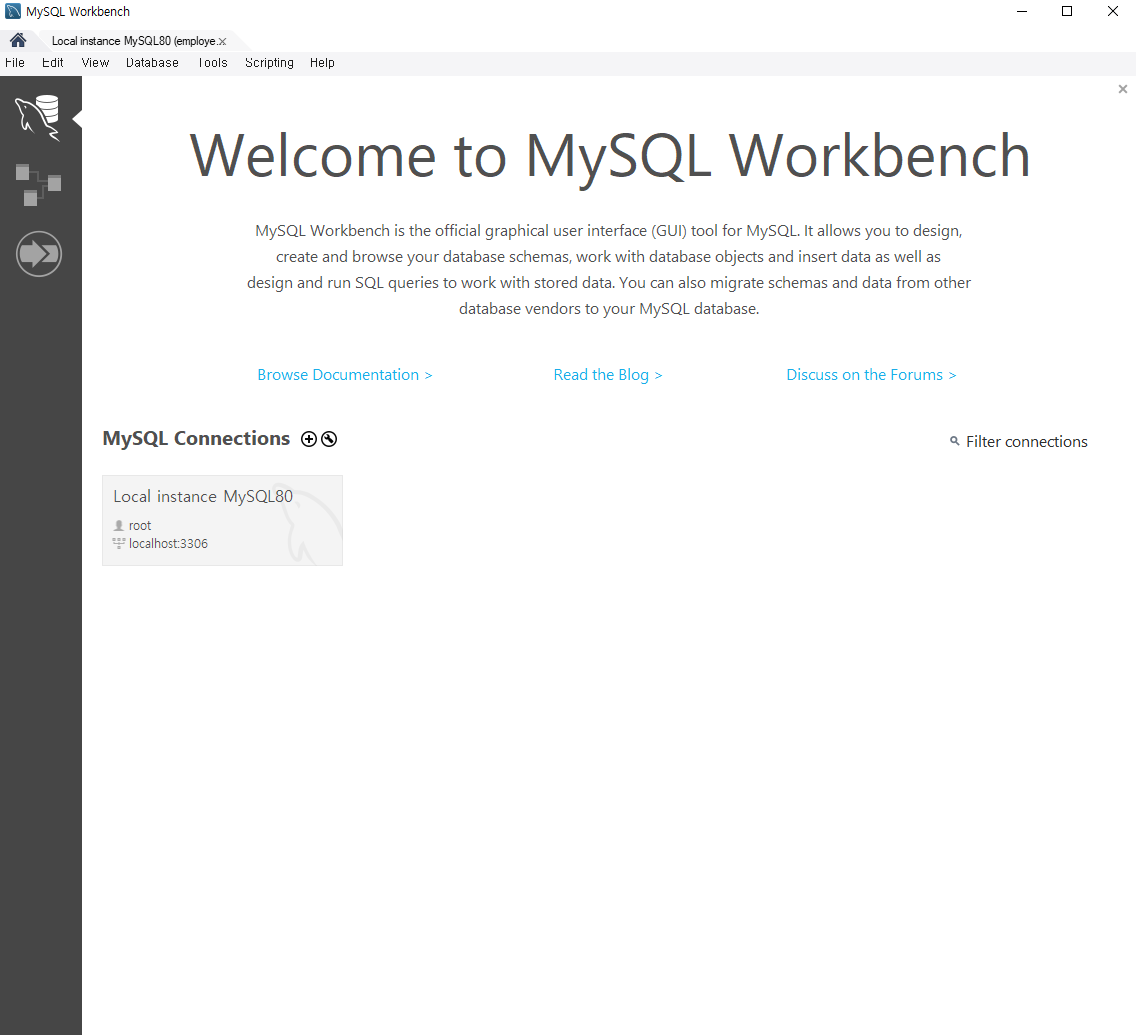The image size is (1137, 1036).
Task: Open the Help menu
Action: point(322,63)
